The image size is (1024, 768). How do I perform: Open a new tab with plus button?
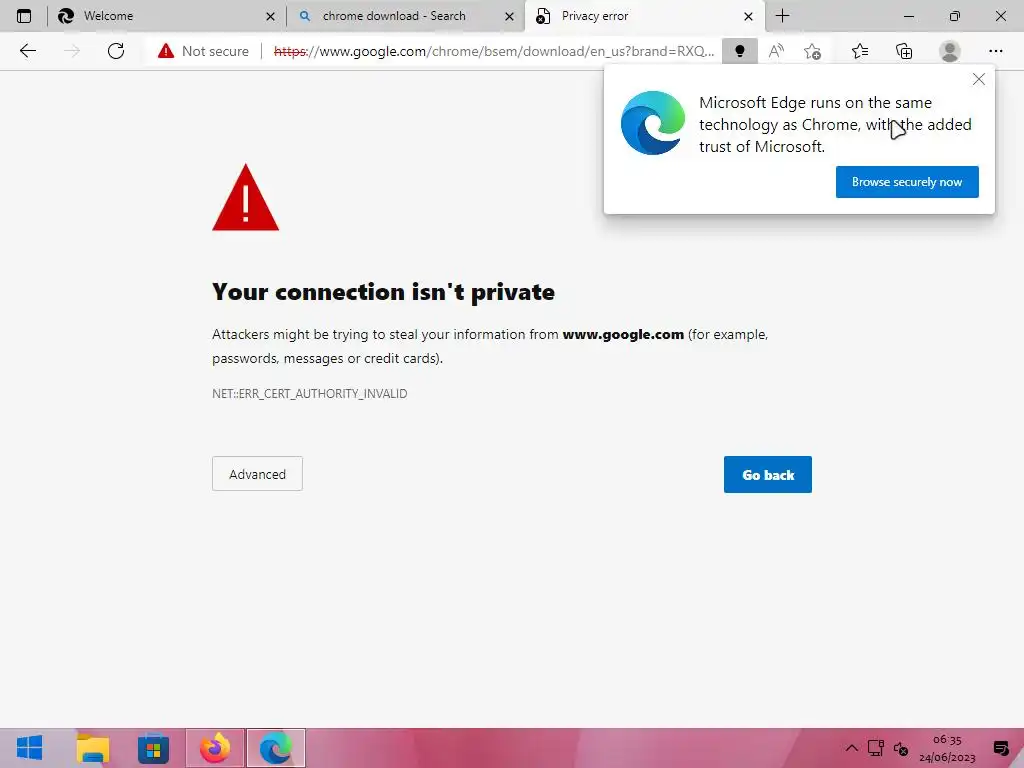coord(782,16)
